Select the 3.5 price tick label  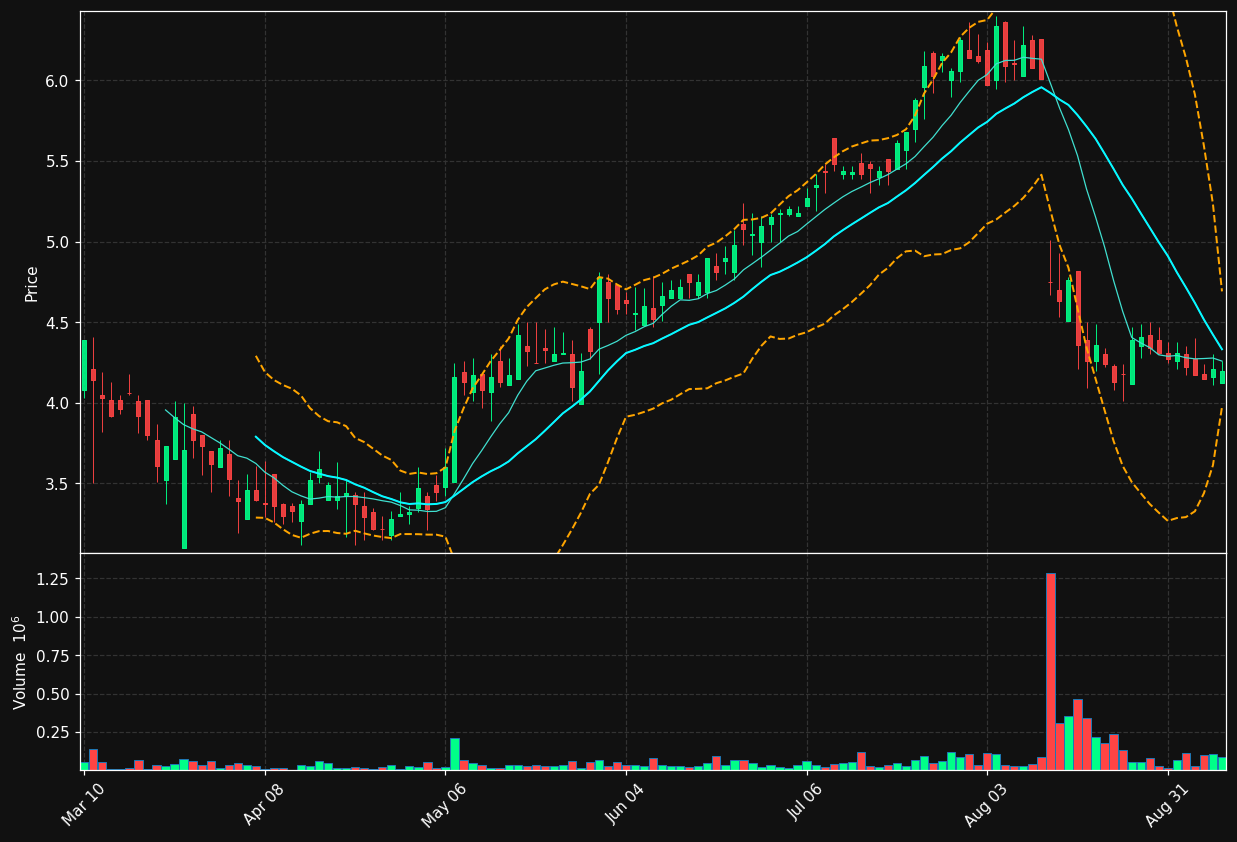pos(59,484)
